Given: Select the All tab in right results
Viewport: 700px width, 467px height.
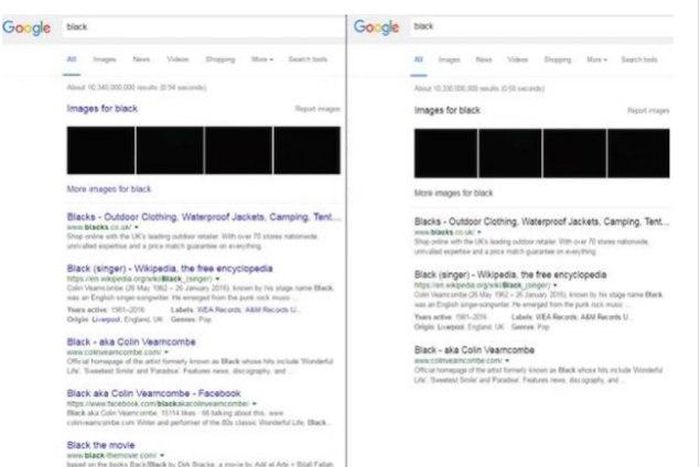Looking at the screenshot, I should click(418, 59).
